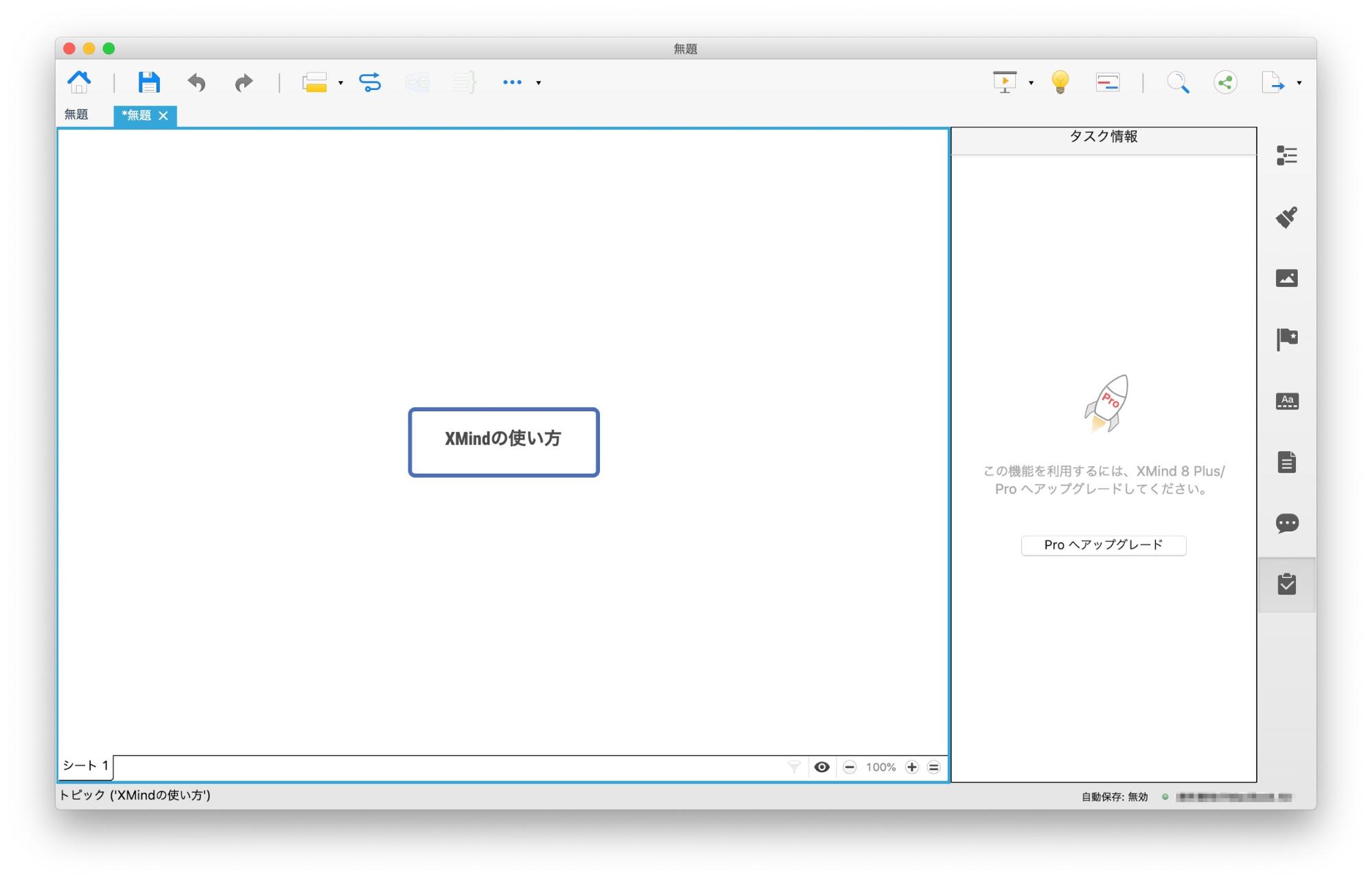The height and width of the screenshot is (883, 1372).
Task: Click the トピック status bar text
Action: tap(135, 795)
